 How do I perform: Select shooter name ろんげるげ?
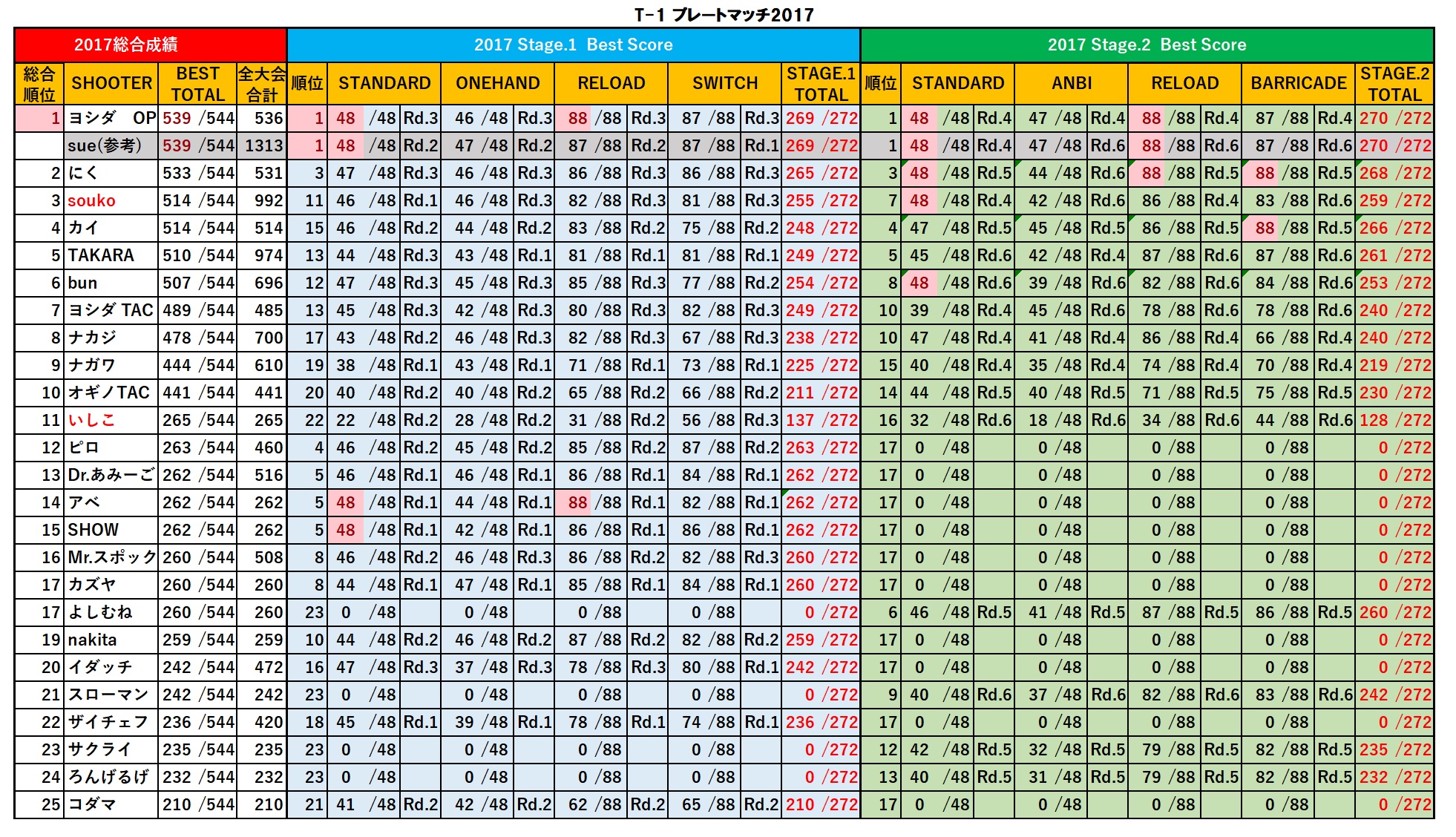pos(108,777)
